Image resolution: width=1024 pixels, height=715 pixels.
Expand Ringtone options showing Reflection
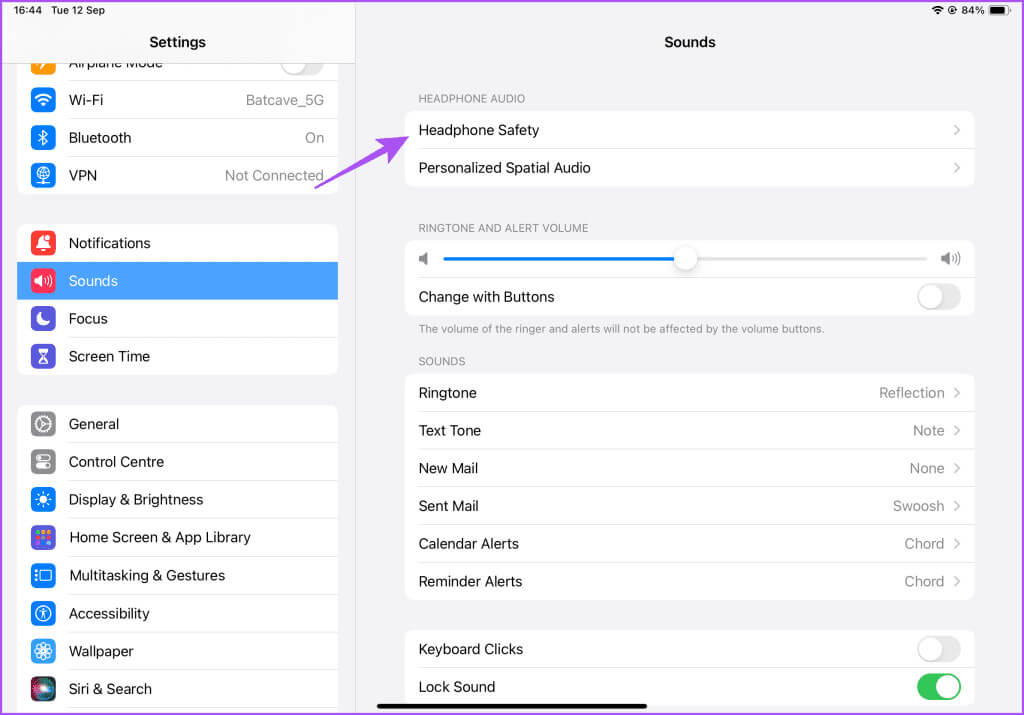click(689, 393)
